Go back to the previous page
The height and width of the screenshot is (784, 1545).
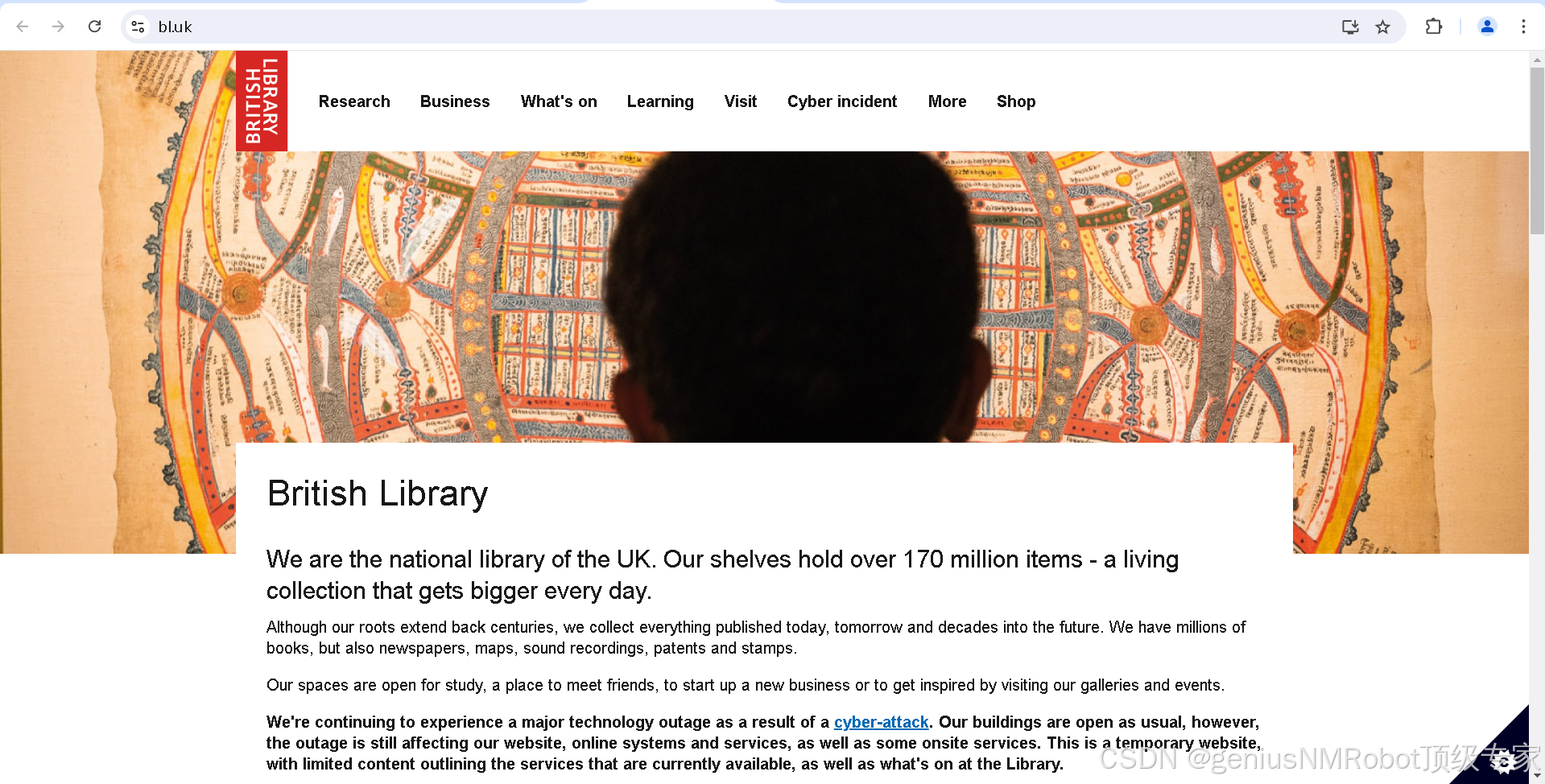point(23,27)
